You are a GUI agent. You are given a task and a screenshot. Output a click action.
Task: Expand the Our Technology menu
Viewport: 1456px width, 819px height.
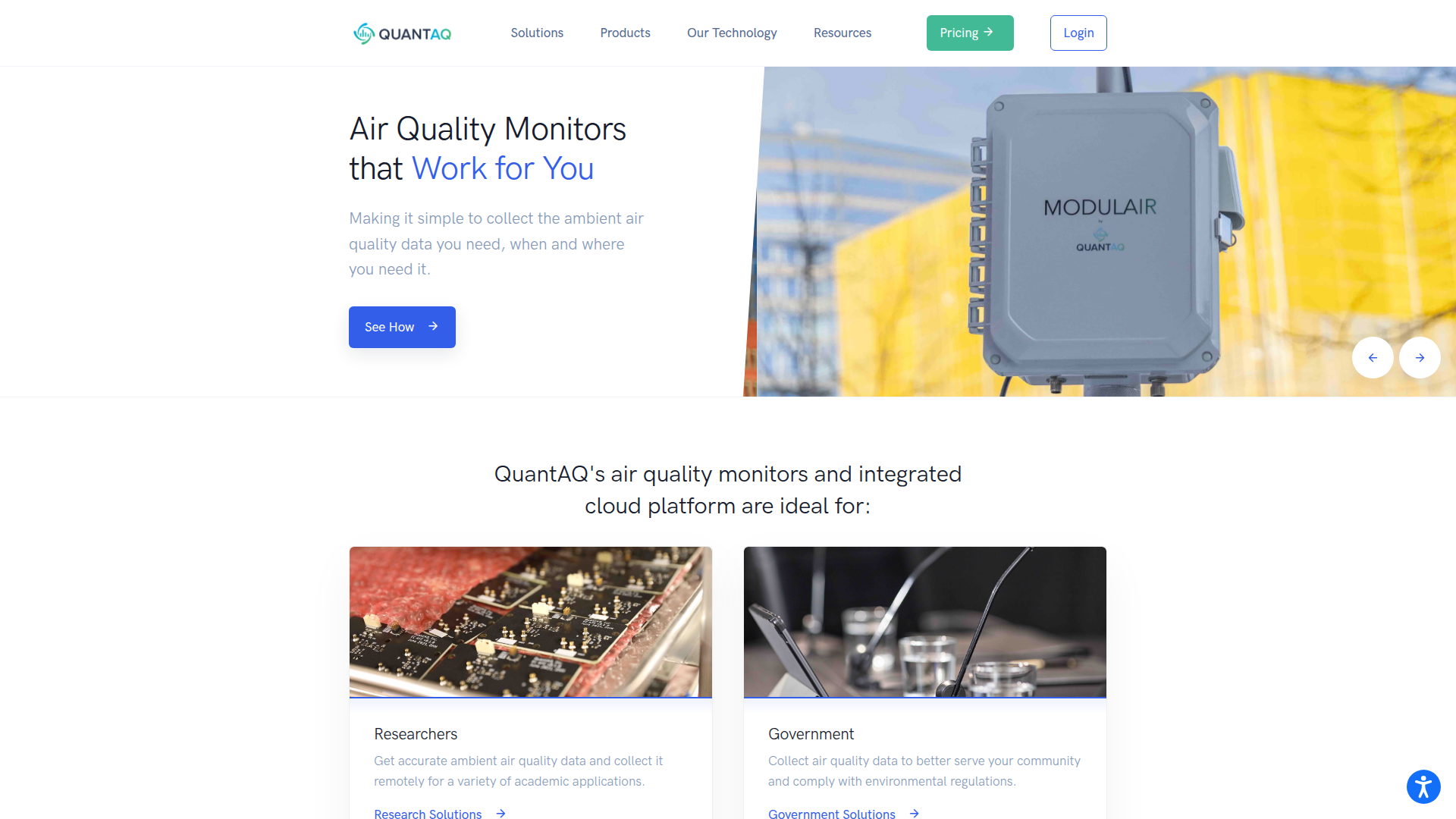point(732,33)
